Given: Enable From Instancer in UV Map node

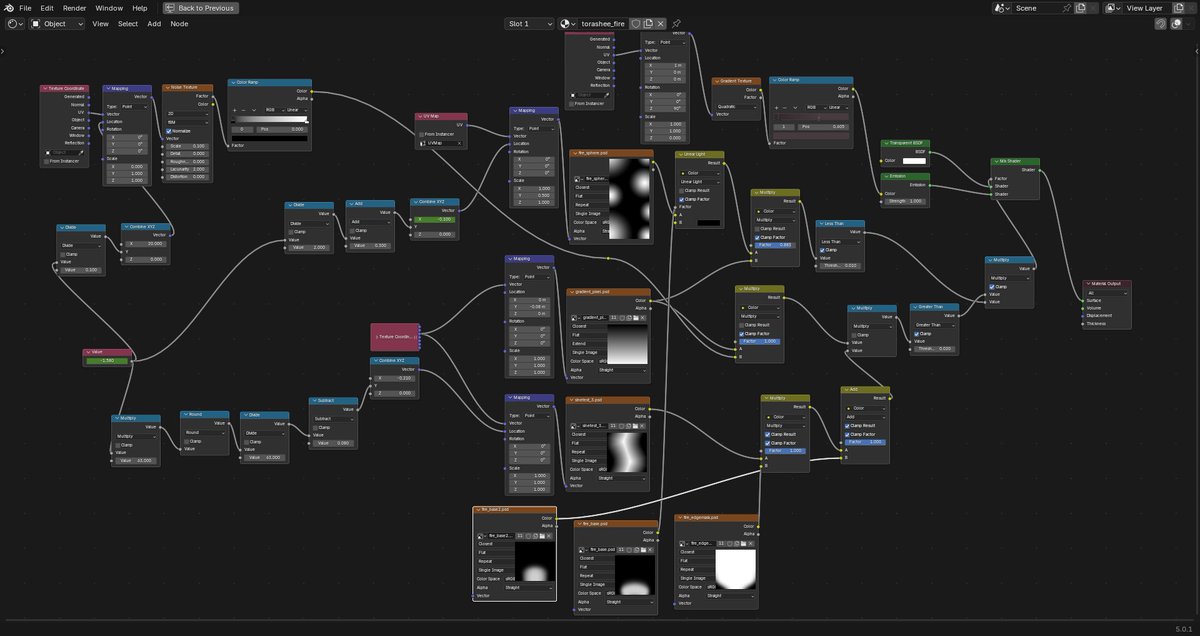Looking at the screenshot, I should 421,135.
